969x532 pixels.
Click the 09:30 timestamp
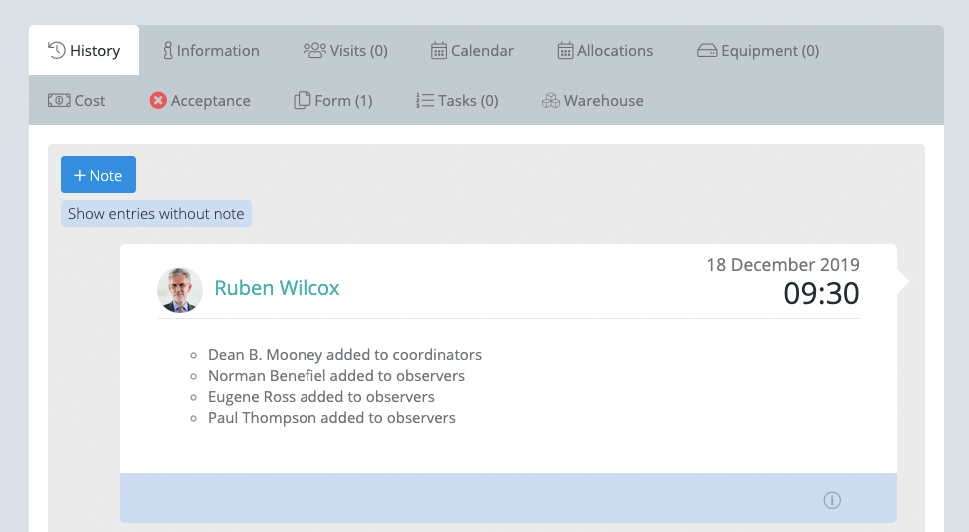821,293
